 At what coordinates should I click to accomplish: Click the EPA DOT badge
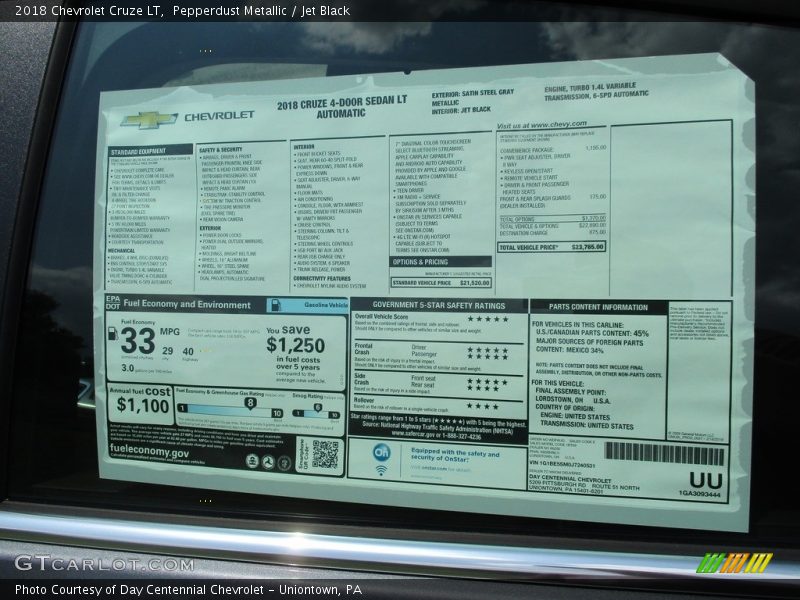(x=113, y=302)
